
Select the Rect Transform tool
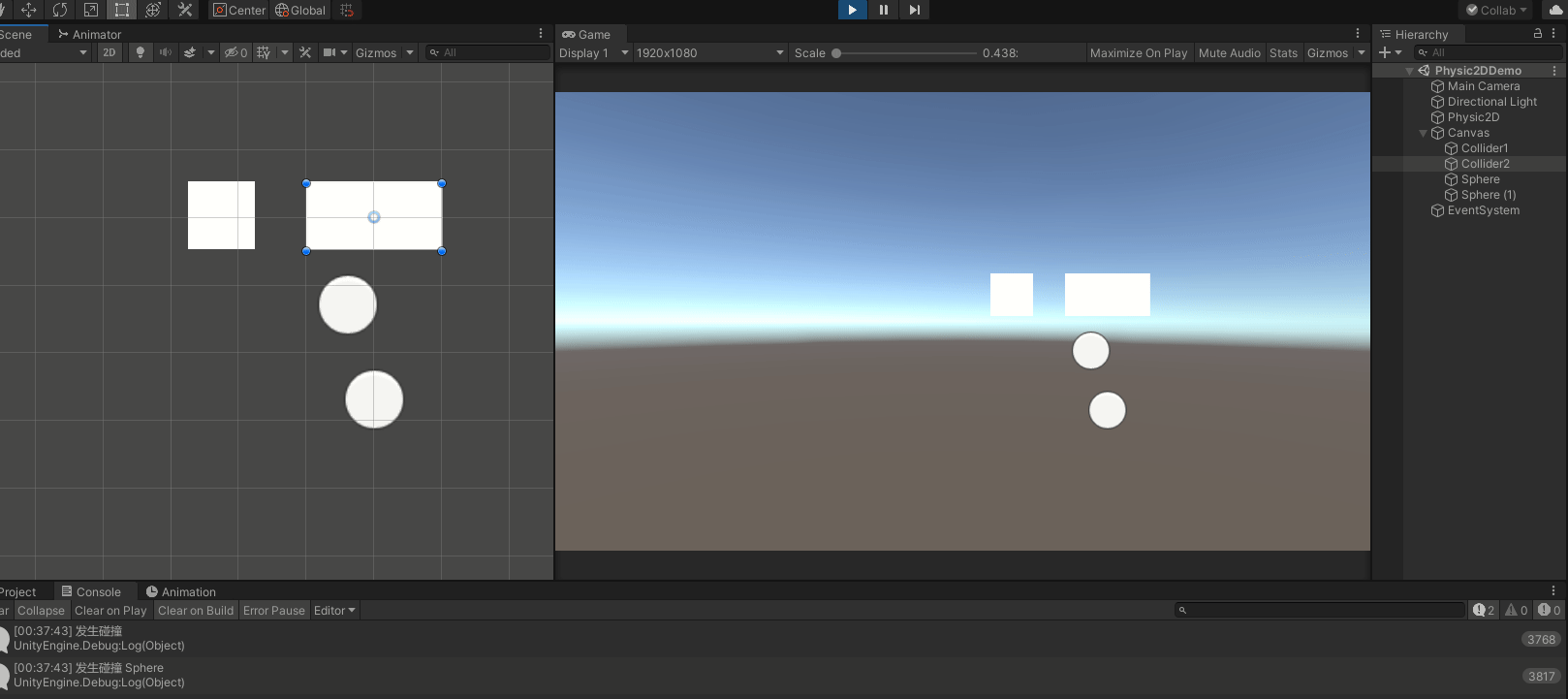tap(121, 10)
